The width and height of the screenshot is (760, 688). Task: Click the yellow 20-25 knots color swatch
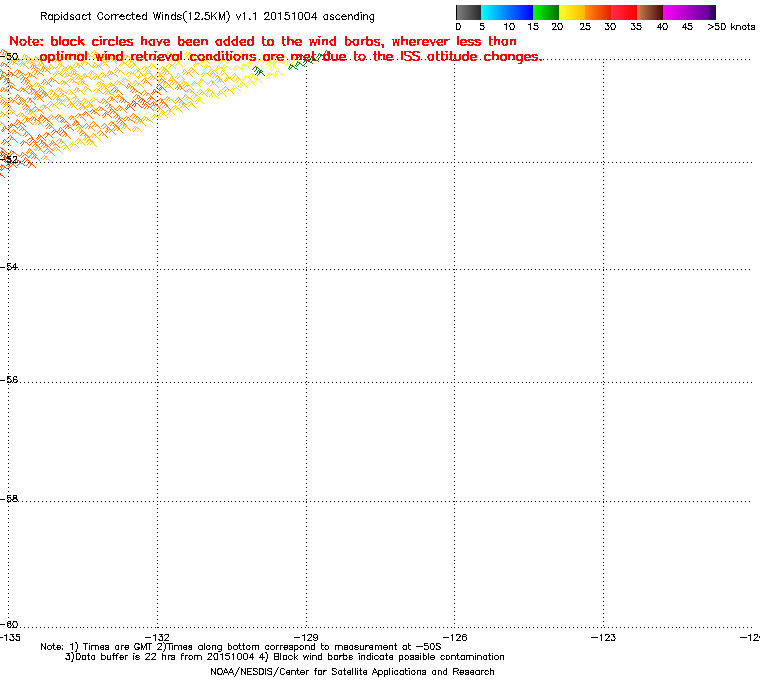[x=572, y=12]
